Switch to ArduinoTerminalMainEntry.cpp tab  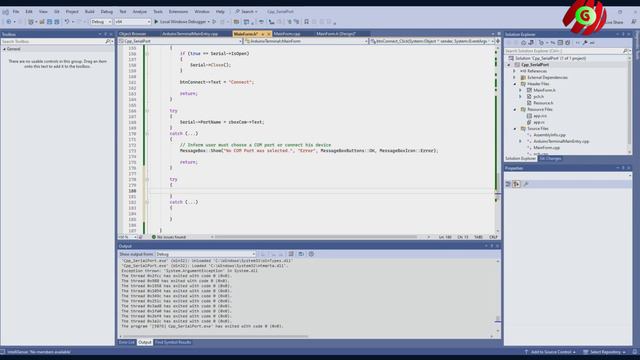coord(190,34)
